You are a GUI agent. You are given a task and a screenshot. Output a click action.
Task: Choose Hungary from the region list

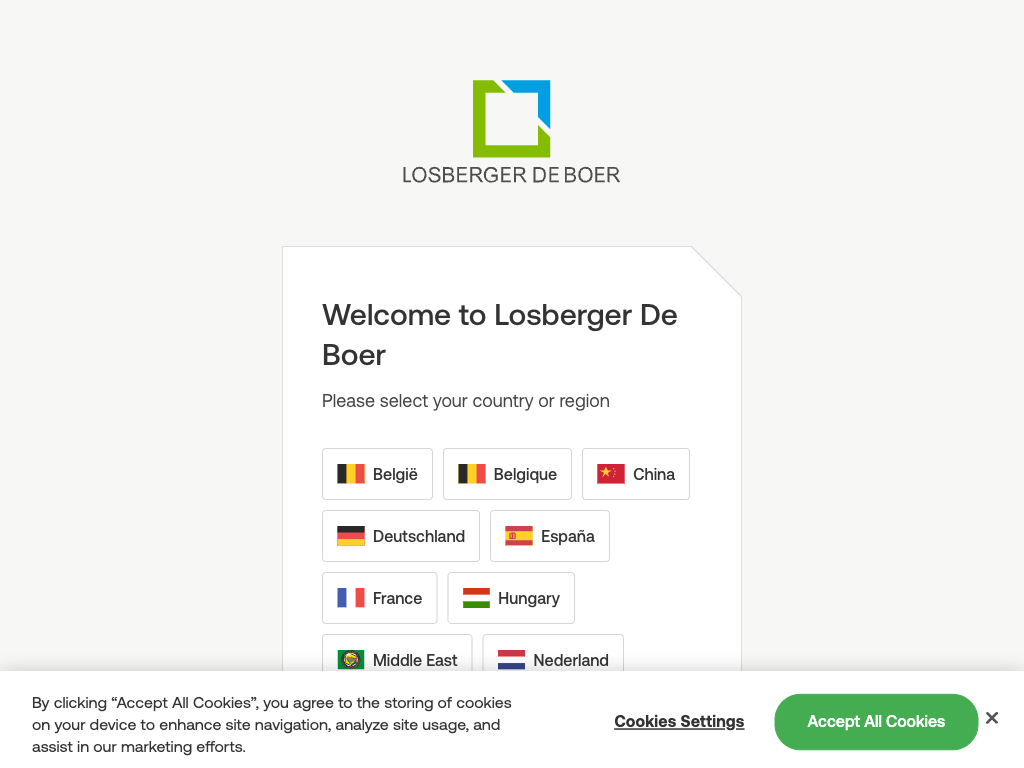click(511, 598)
